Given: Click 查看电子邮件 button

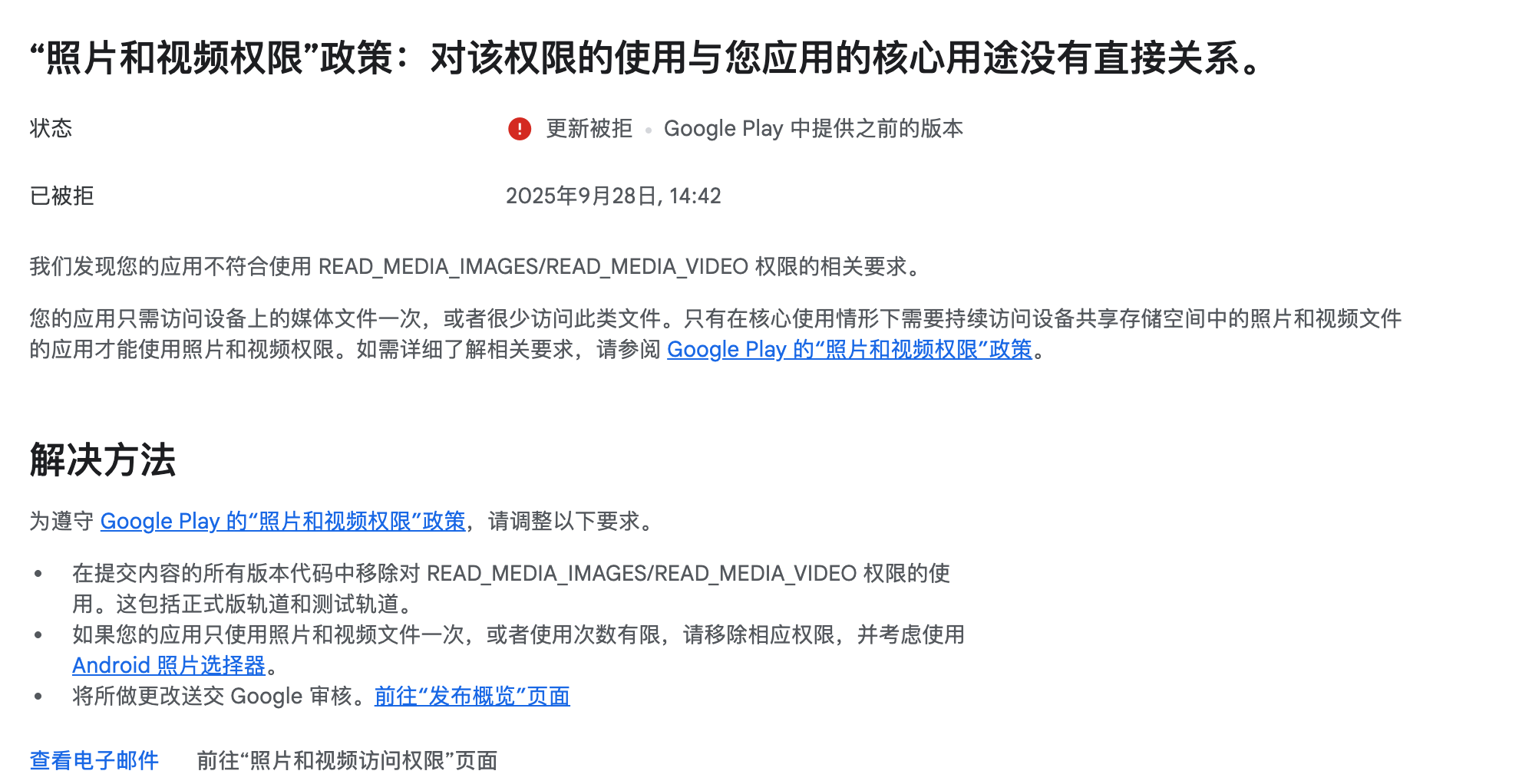Looking at the screenshot, I should click(x=94, y=760).
